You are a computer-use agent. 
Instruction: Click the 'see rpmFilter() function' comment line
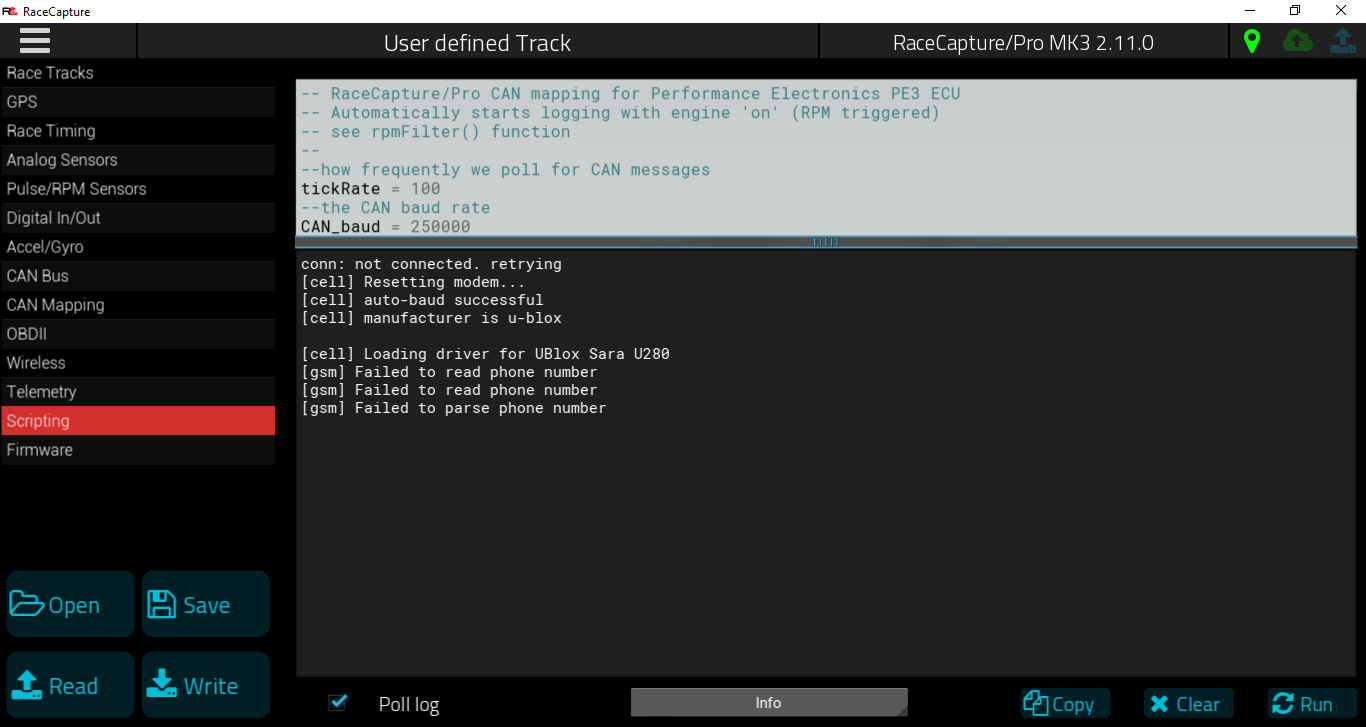coord(435,132)
